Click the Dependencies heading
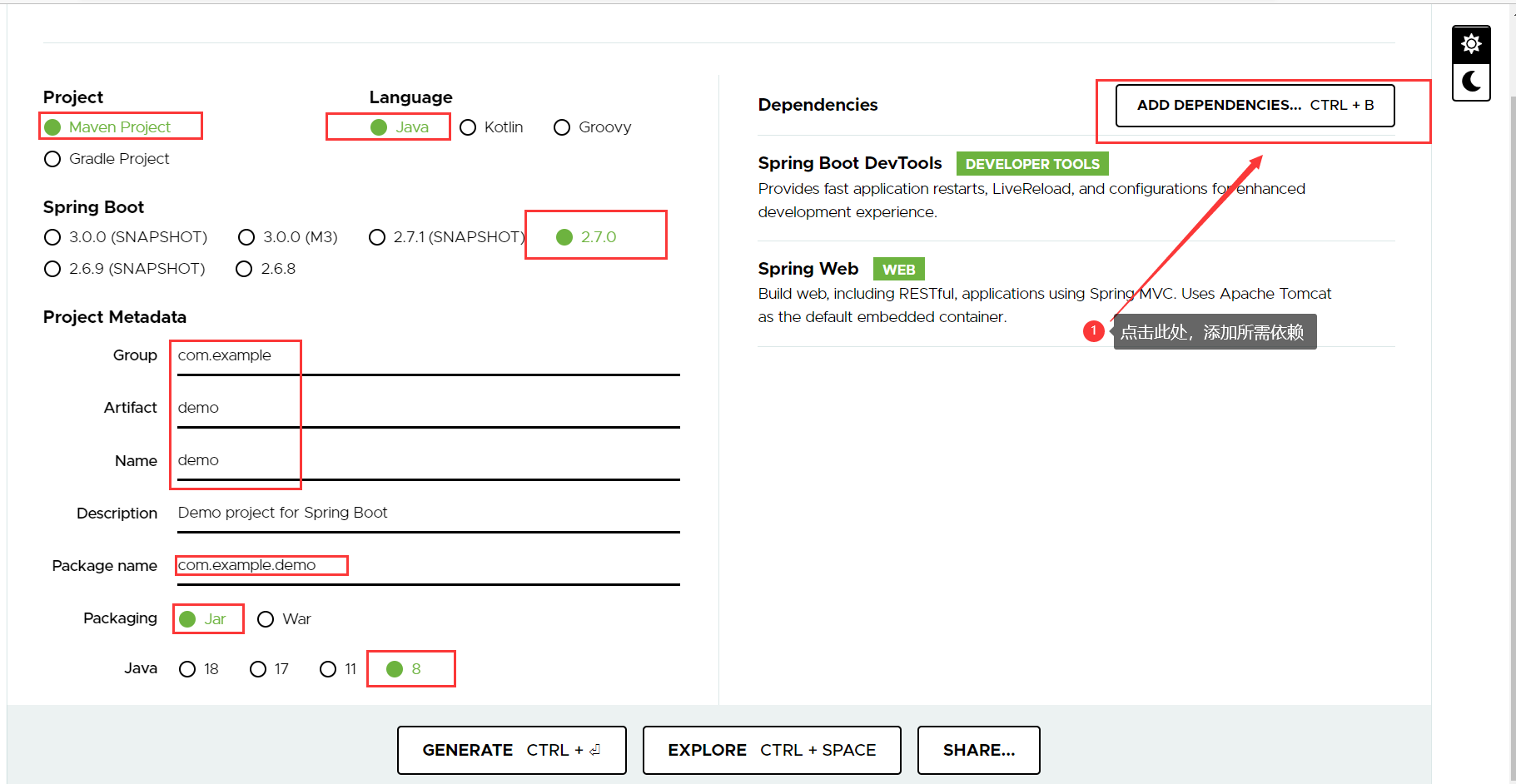 818,105
